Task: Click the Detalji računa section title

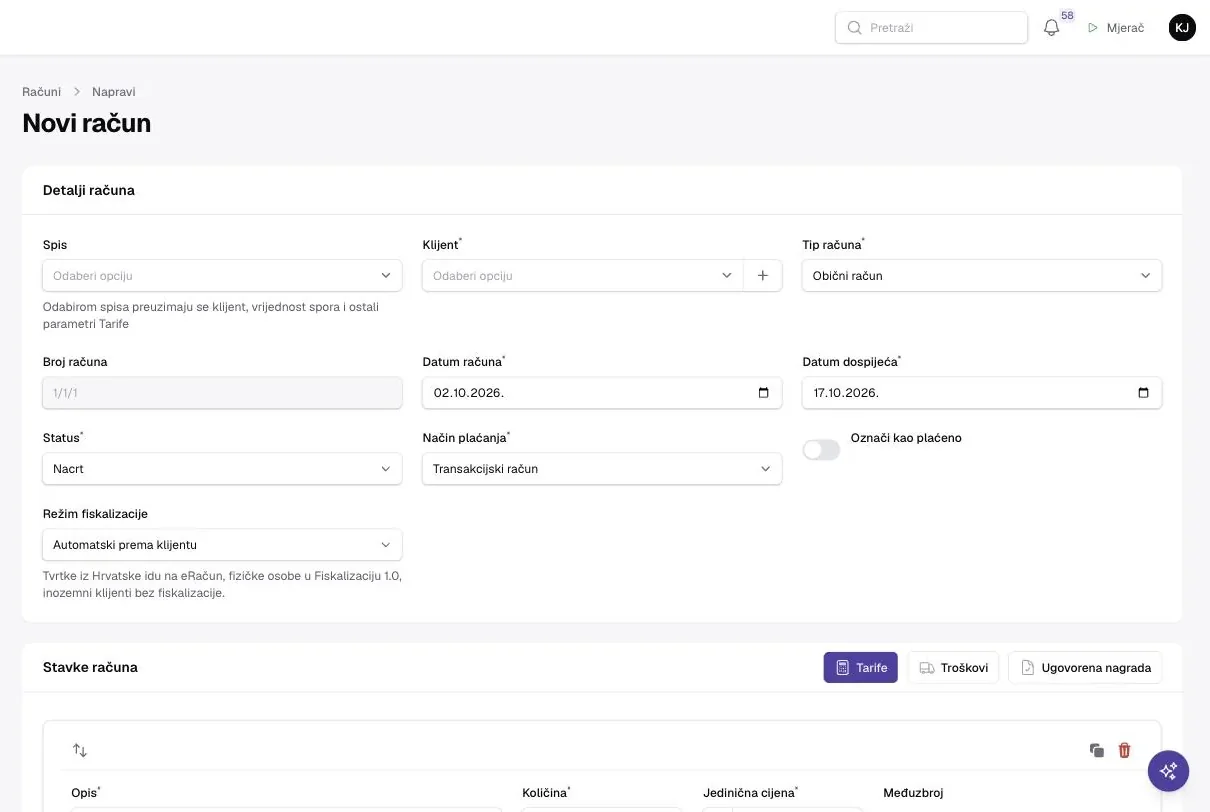Action: (89, 190)
